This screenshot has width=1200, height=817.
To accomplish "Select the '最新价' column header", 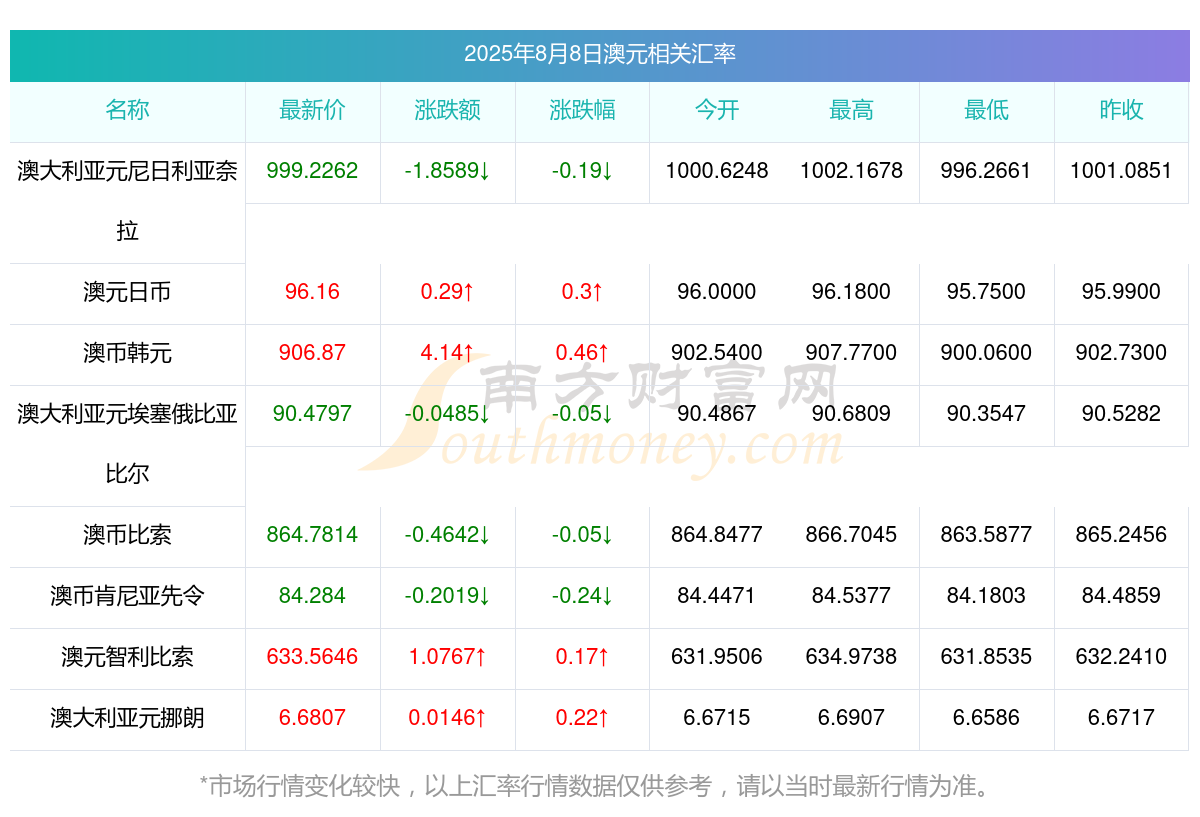I will (313, 110).
